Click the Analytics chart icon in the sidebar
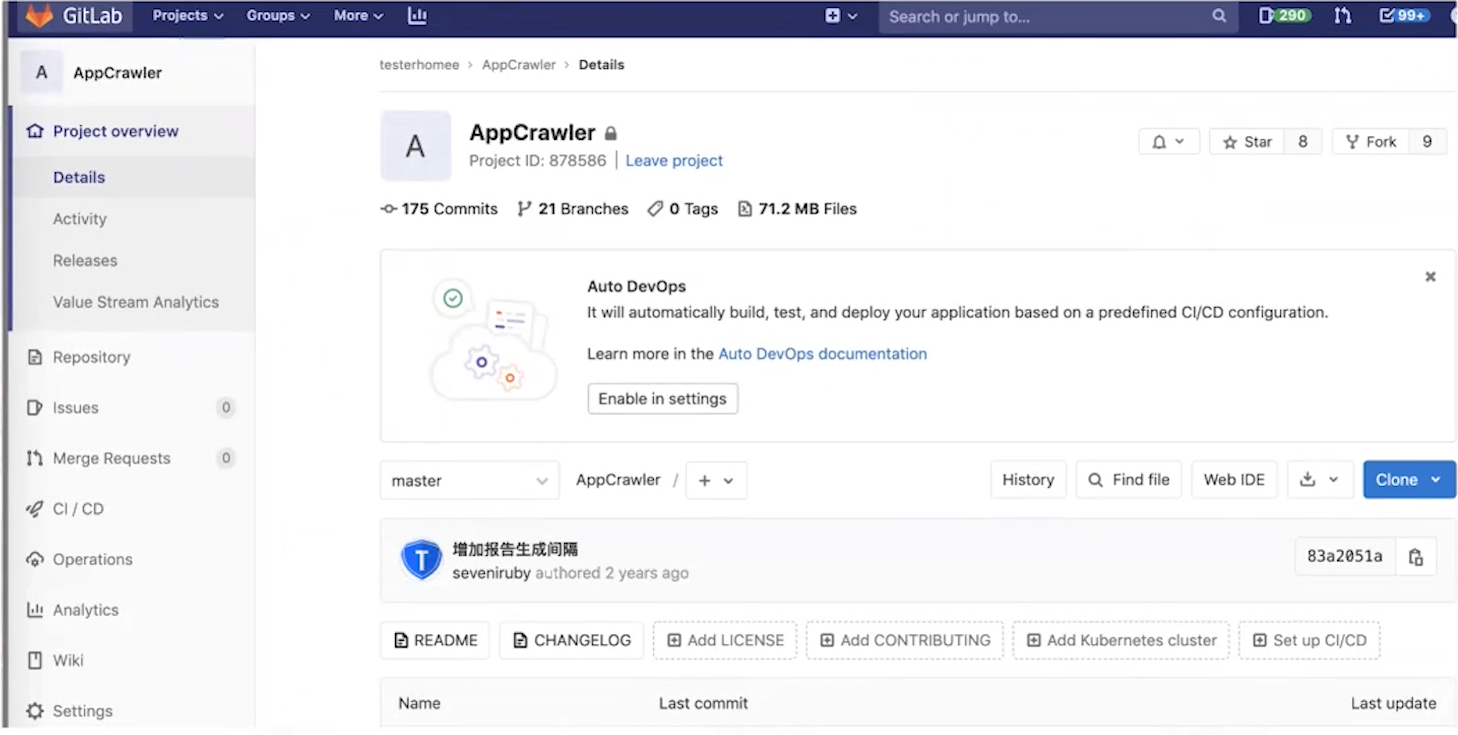1458x735 pixels. point(35,610)
